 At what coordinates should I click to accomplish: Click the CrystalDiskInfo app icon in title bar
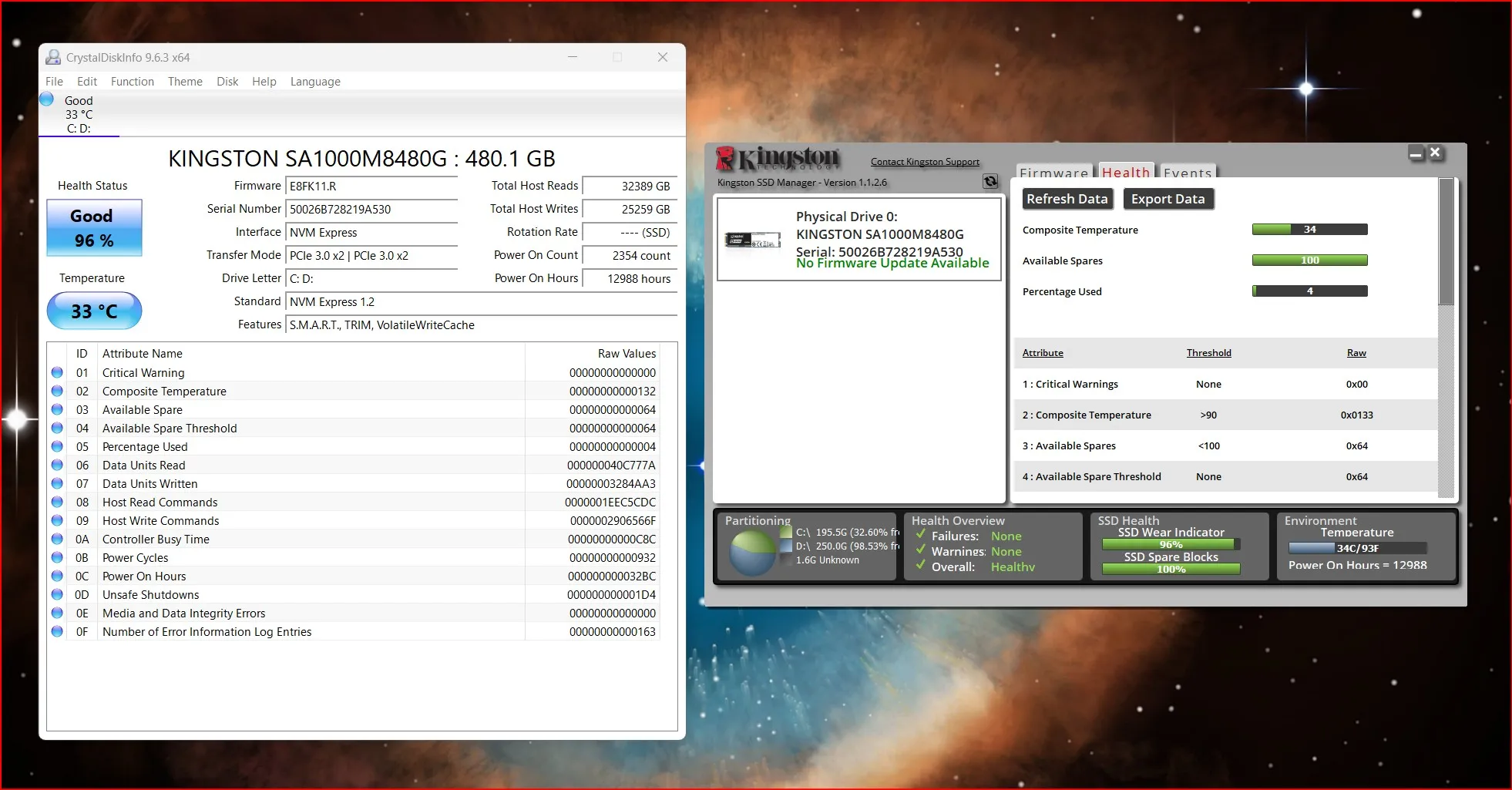[53, 58]
